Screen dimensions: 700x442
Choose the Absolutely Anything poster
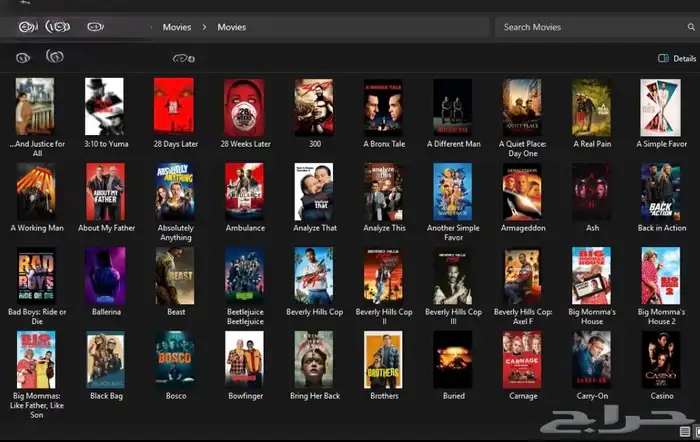(x=175, y=192)
